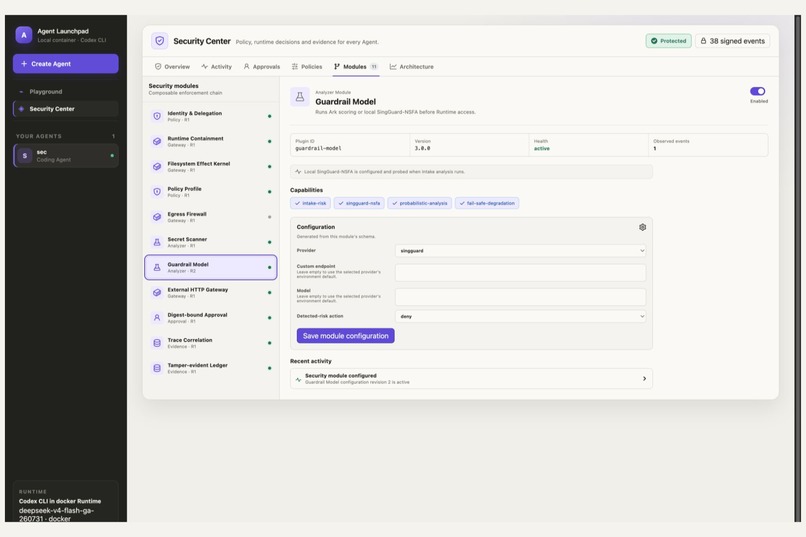Click the Custom endpoint input field
This screenshot has width=806, height=537.
point(520,272)
